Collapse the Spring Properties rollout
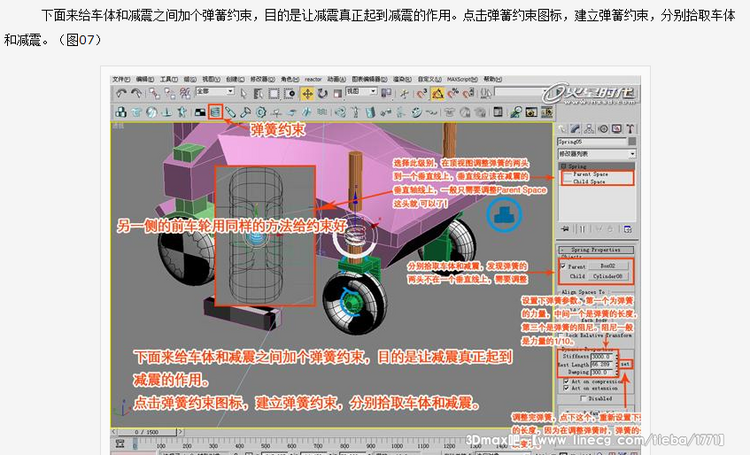750x455 pixels. [x=596, y=250]
